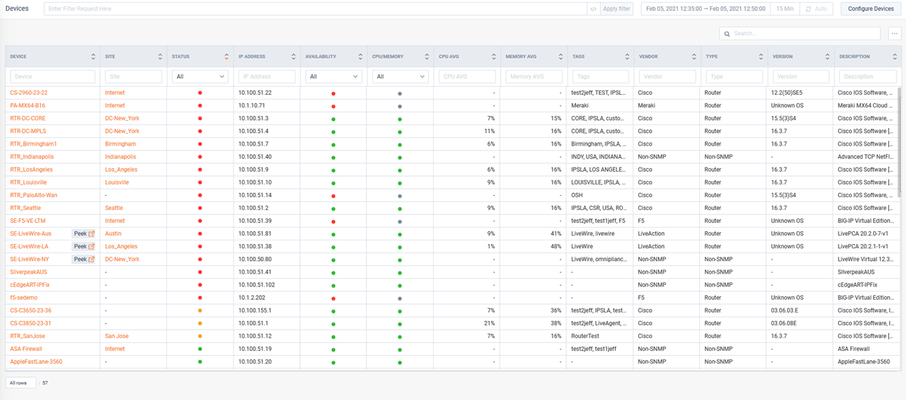The height and width of the screenshot is (400, 906).
Task: Click Peek for SE-LiveWire-NY
Action: pyautogui.click(x=83, y=259)
